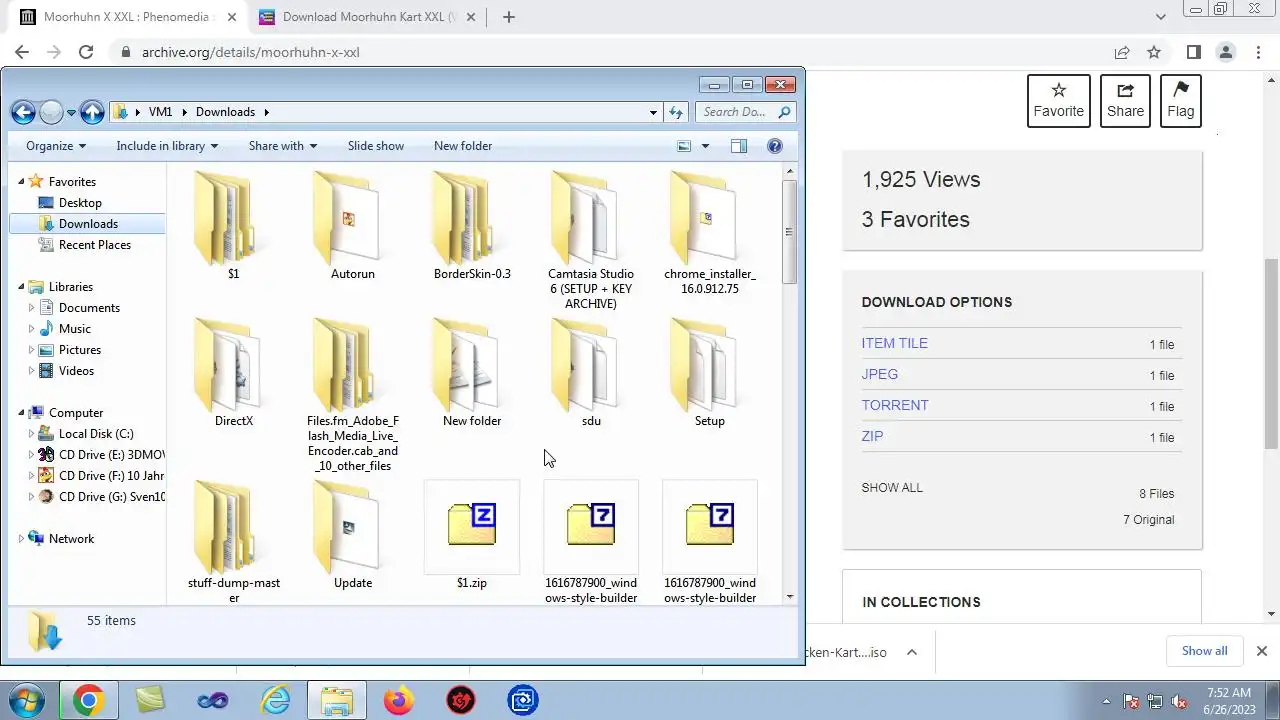The height and width of the screenshot is (720, 1280).
Task: Open recent pages dropdown beside Forward
Action: pos(71,113)
